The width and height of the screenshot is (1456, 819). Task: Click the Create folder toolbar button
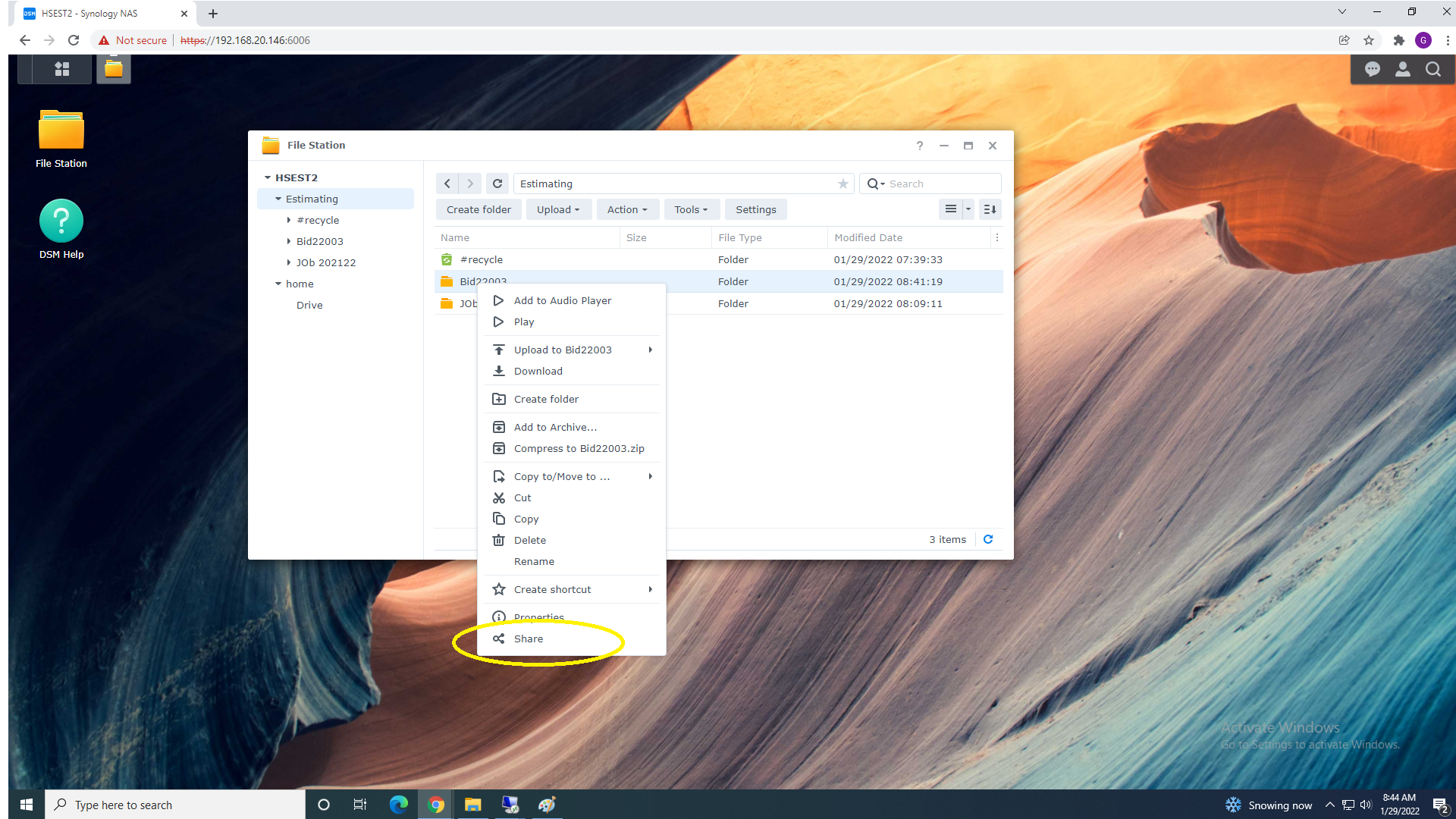tap(479, 209)
